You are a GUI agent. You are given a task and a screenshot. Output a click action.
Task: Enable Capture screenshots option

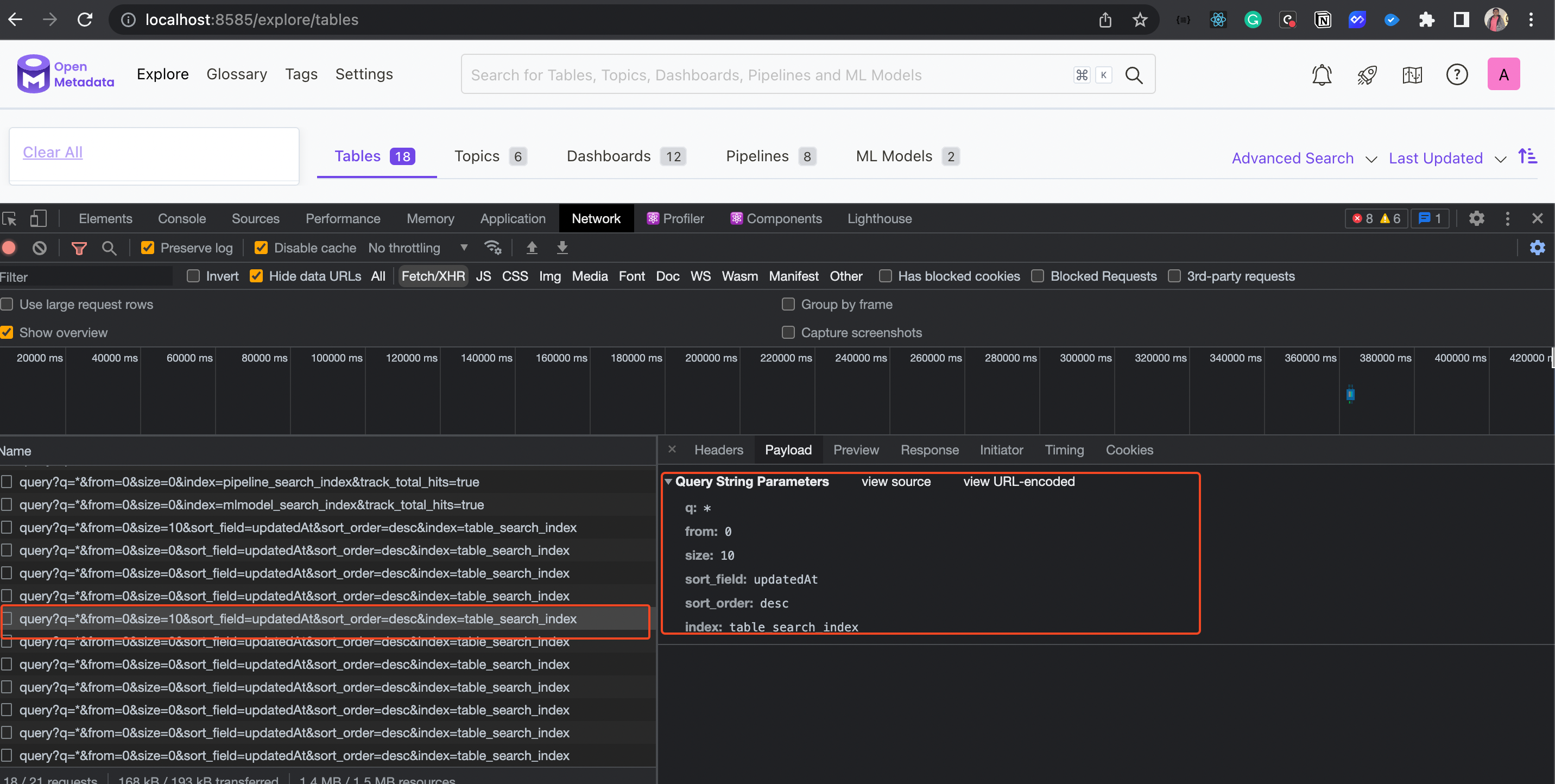point(788,333)
